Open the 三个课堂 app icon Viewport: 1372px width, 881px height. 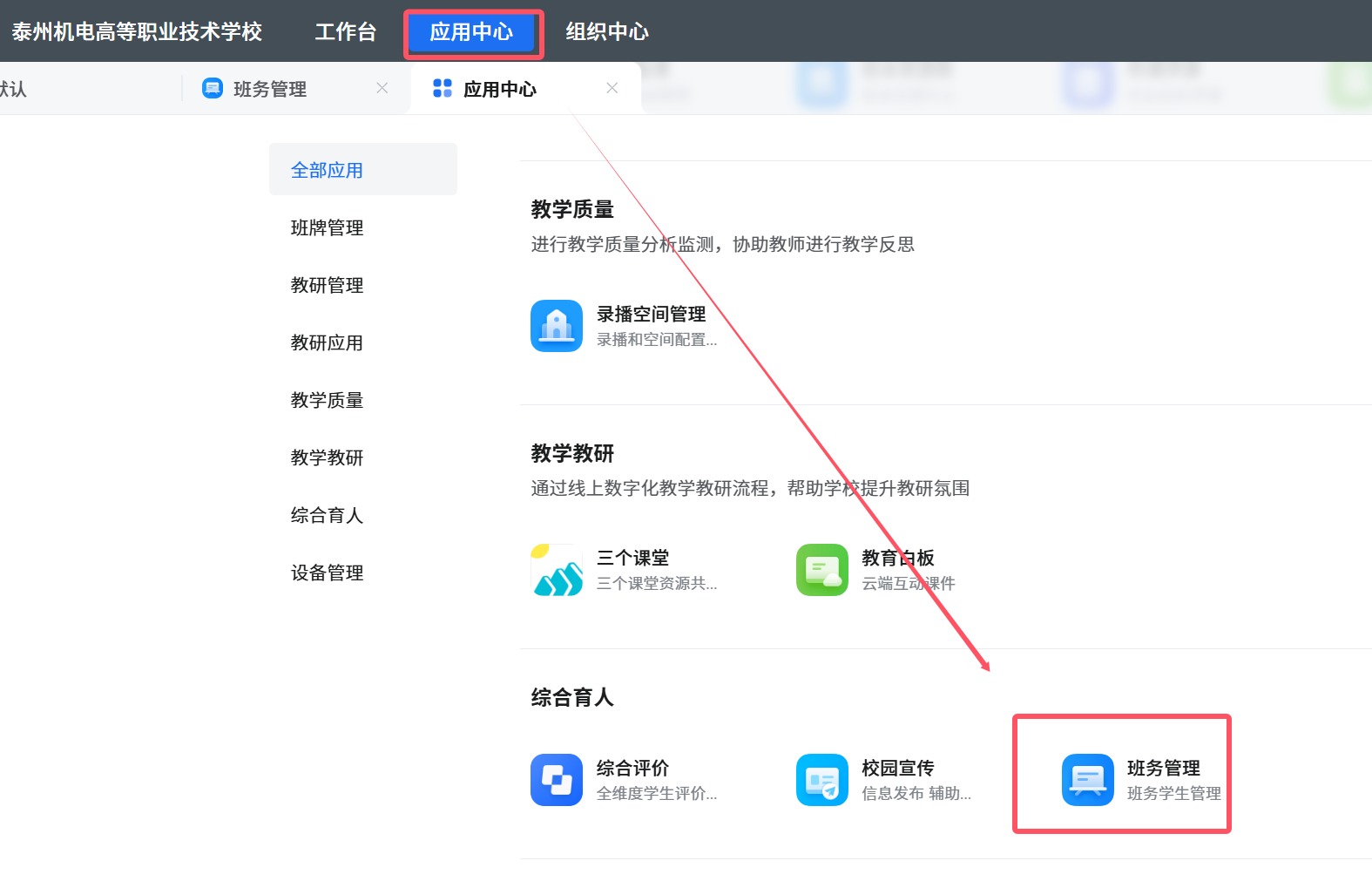pyautogui.click(x=557, y=570)
